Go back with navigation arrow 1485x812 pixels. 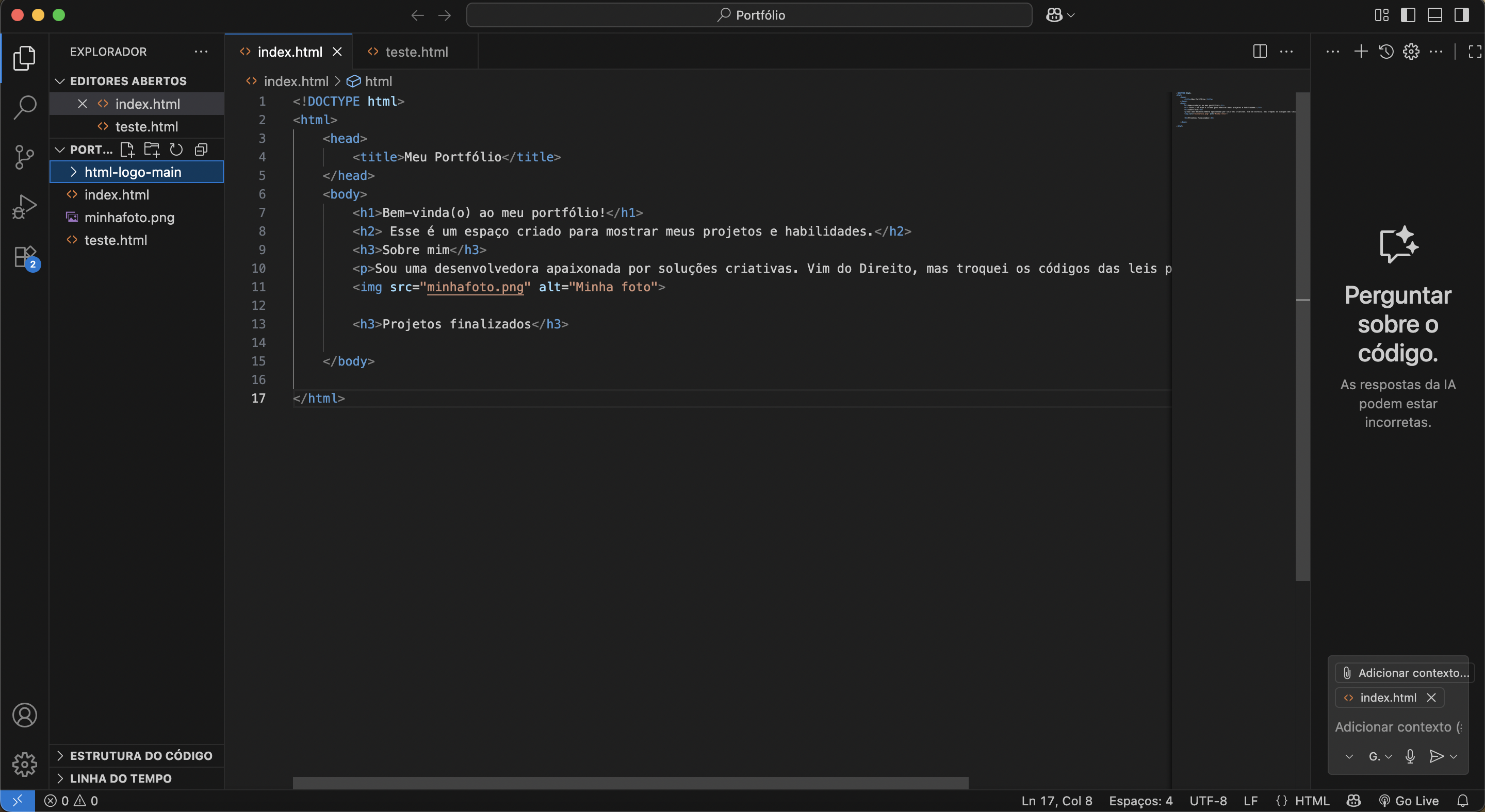(417, 15)
